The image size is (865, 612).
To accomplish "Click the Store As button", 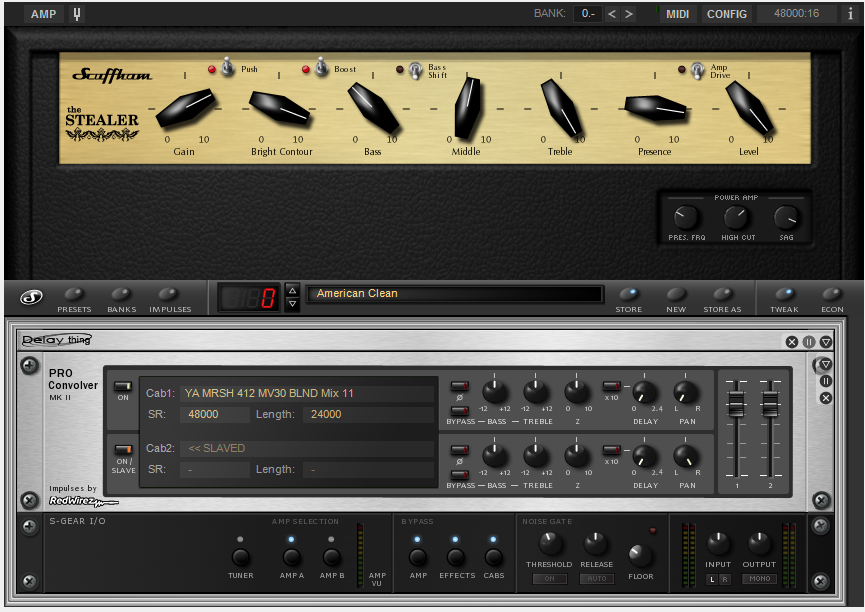I will tap(722, 295).
